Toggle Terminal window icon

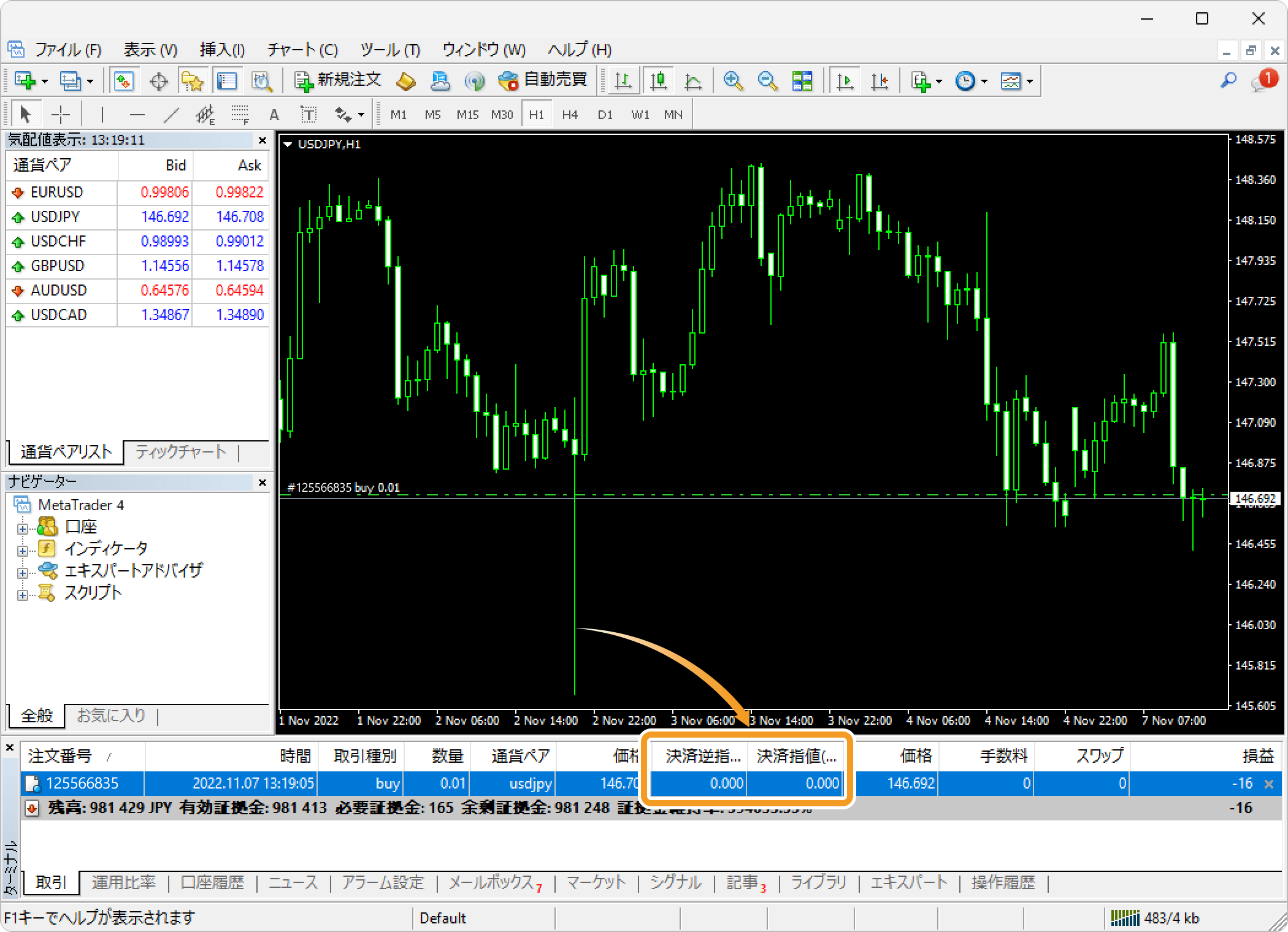pyautogui.click(x=227, y=81)
